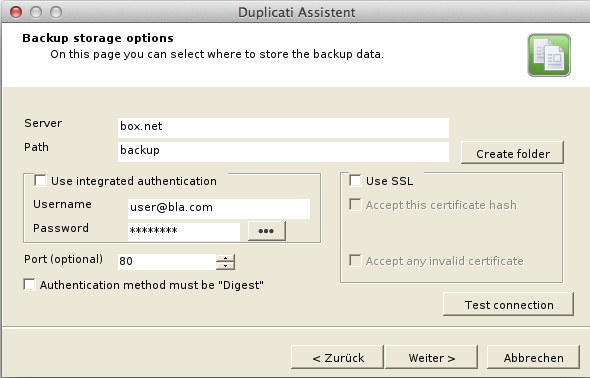Click the Create folder button
590x378 pixels.
[x=512, y=153]
